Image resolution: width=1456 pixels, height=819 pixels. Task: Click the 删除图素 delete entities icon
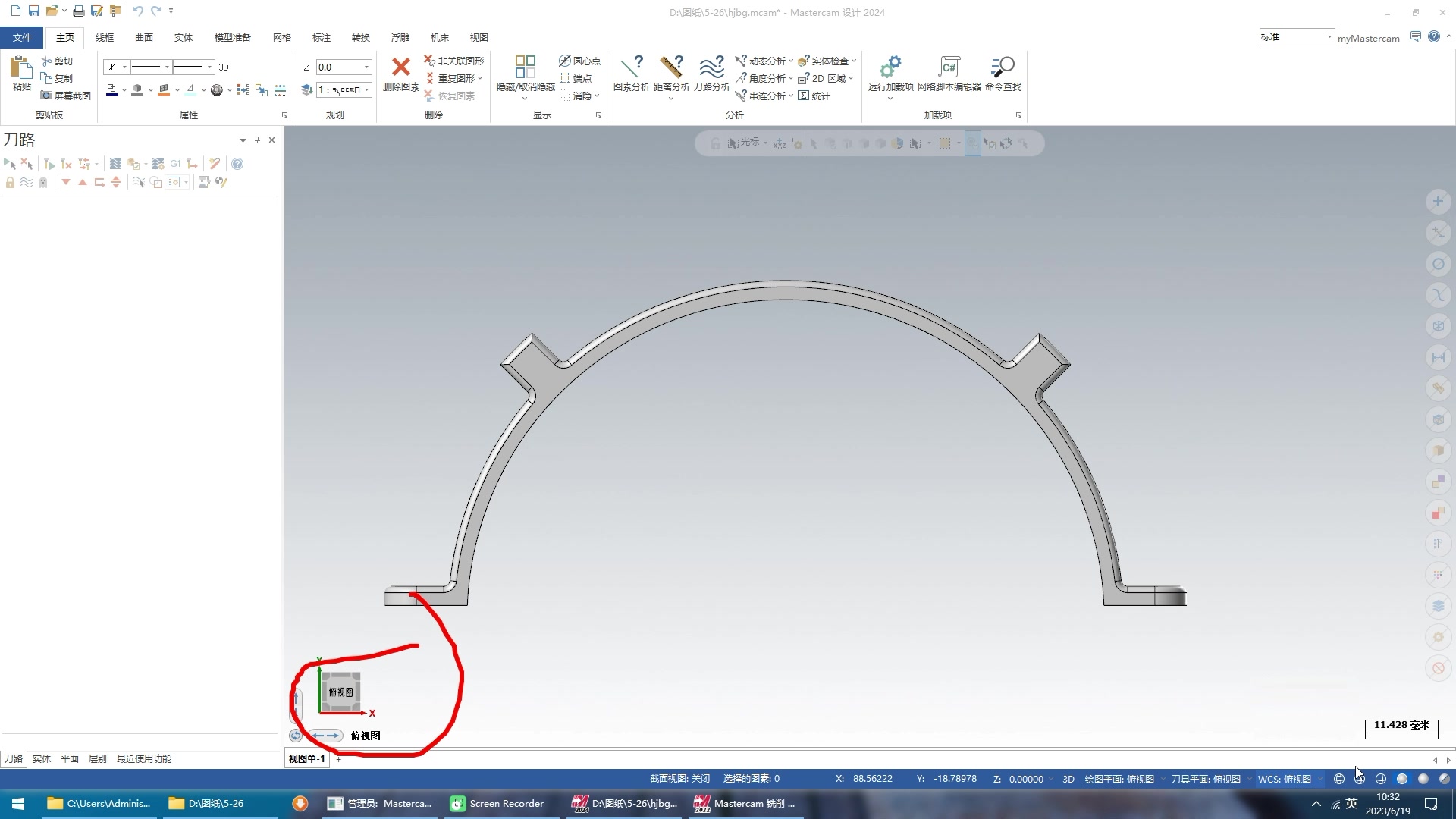click(x=400, y=68)
